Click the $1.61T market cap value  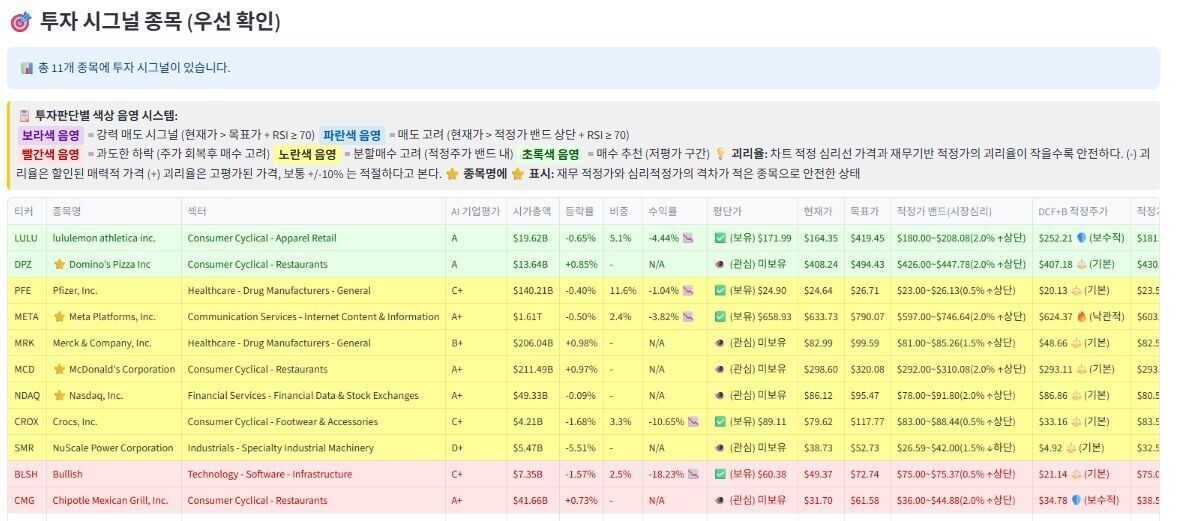(x=528, y=317)
